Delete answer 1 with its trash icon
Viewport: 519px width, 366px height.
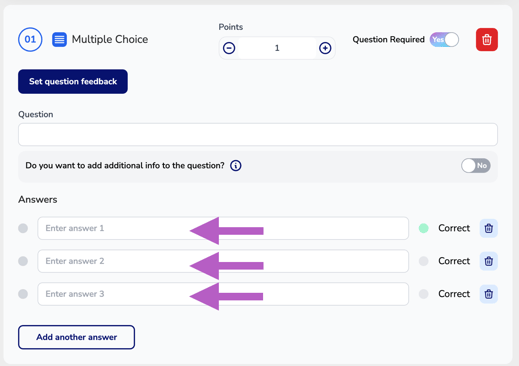coord(489,228)
